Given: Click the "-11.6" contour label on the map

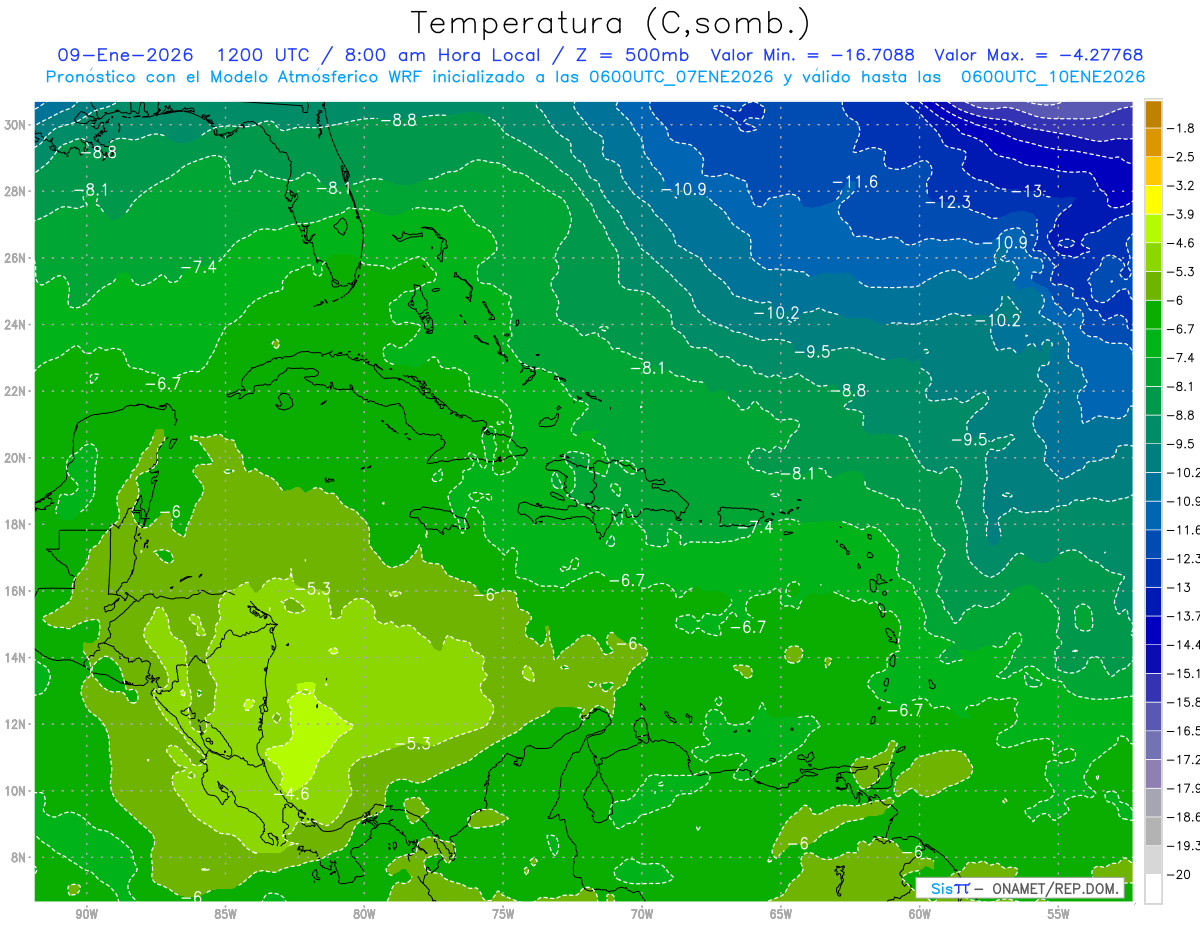Looking at the screenshot, I should (855, 181).
